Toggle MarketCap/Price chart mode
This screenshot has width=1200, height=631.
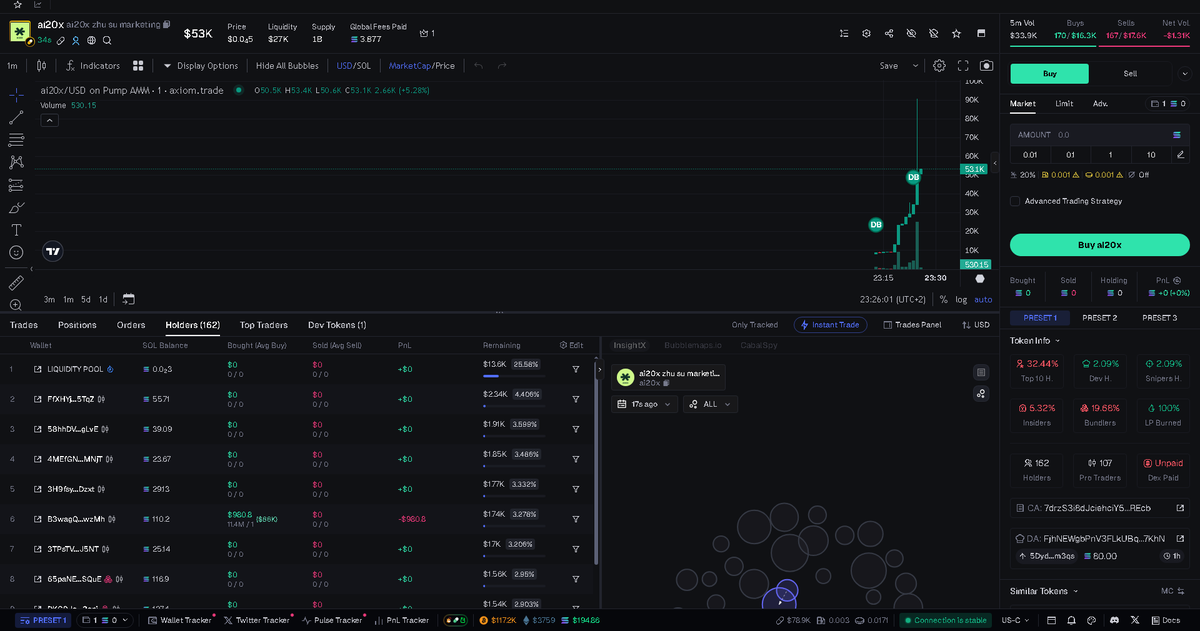coord(421,66)
